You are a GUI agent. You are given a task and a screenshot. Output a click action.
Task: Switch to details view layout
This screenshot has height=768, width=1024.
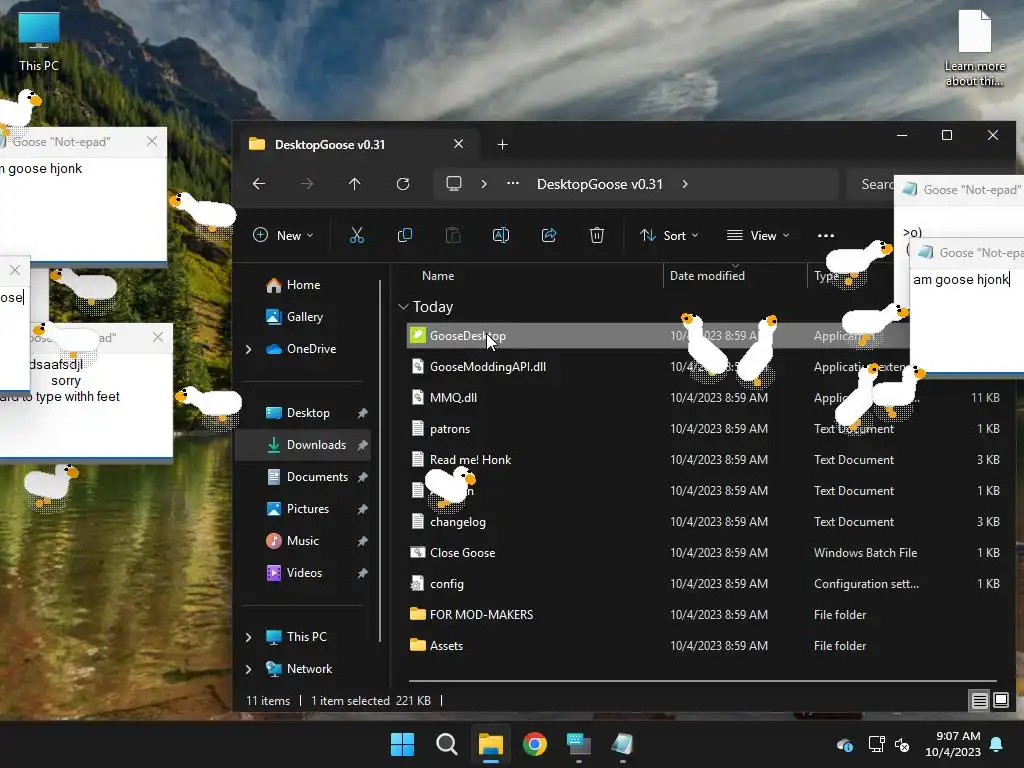[x=979, y=701]
